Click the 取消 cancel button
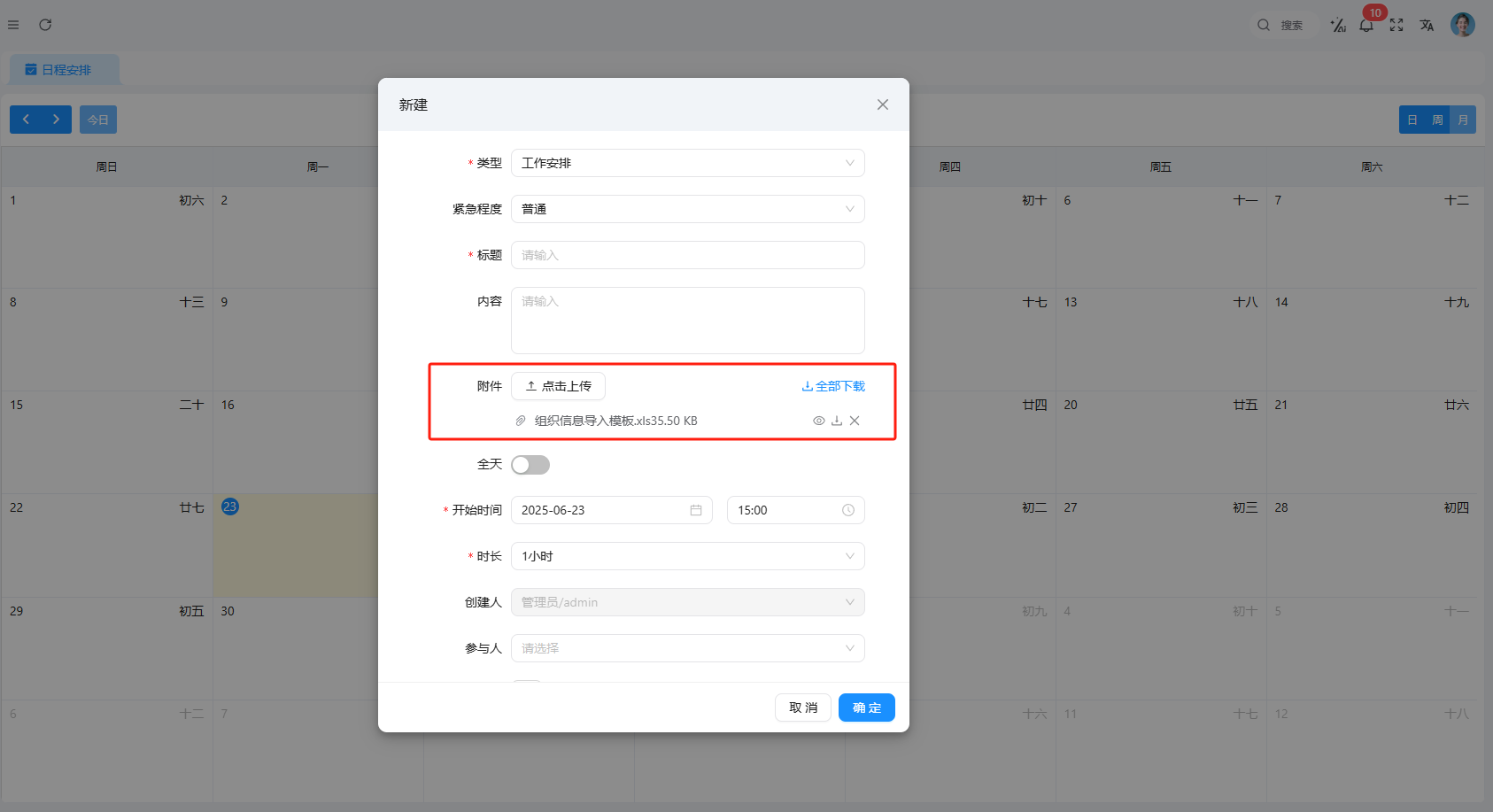This screenshot has width=1493, height=812. coord(803,708)
